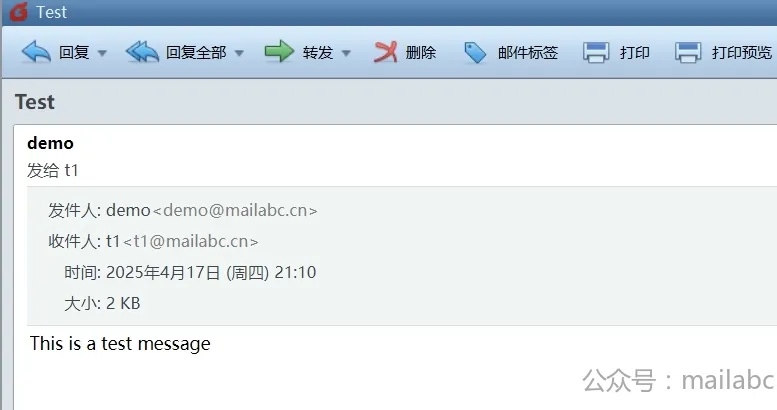Click the Foxmail logo in title bar
Viewport: 777px width, 410px height.
click(x=19, y=11)
